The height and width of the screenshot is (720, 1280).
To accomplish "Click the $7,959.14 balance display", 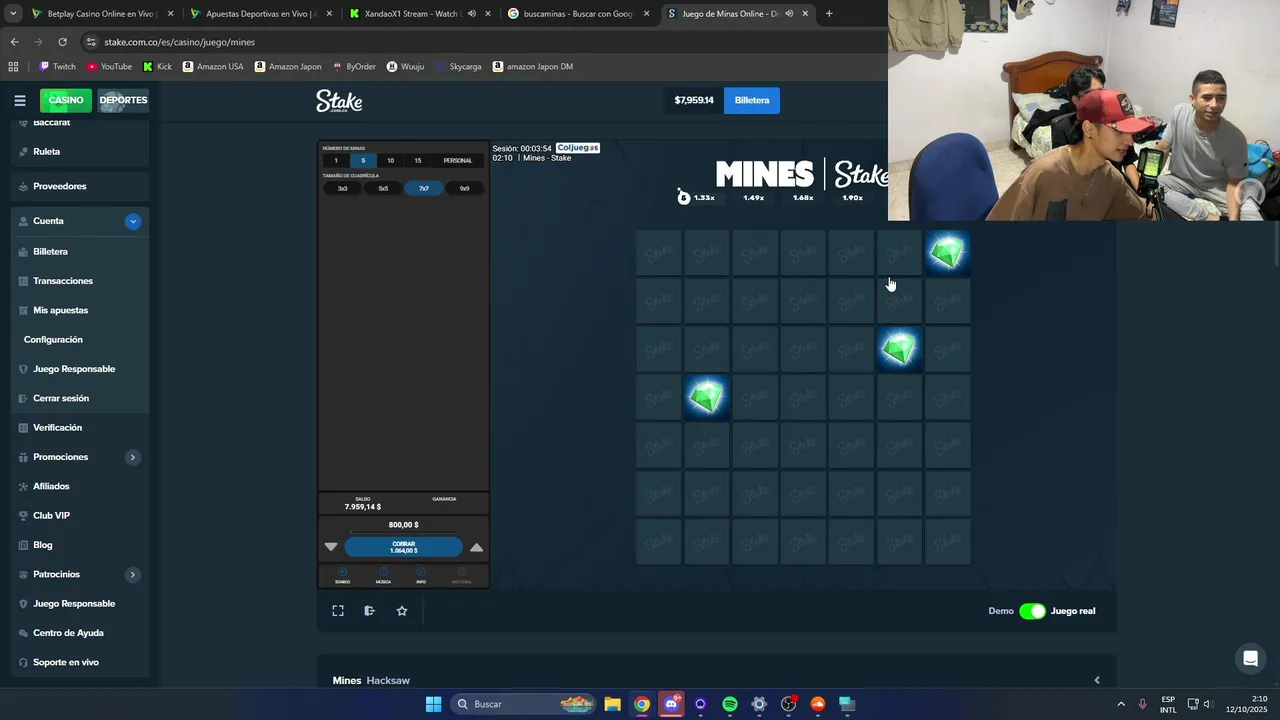I will coord(694,100).
